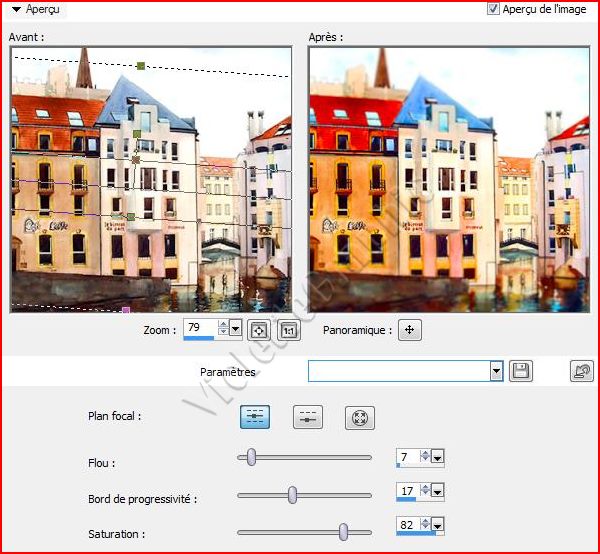
Task: Click the Bord de progressivité slider handle
Action: pos(293,494)
